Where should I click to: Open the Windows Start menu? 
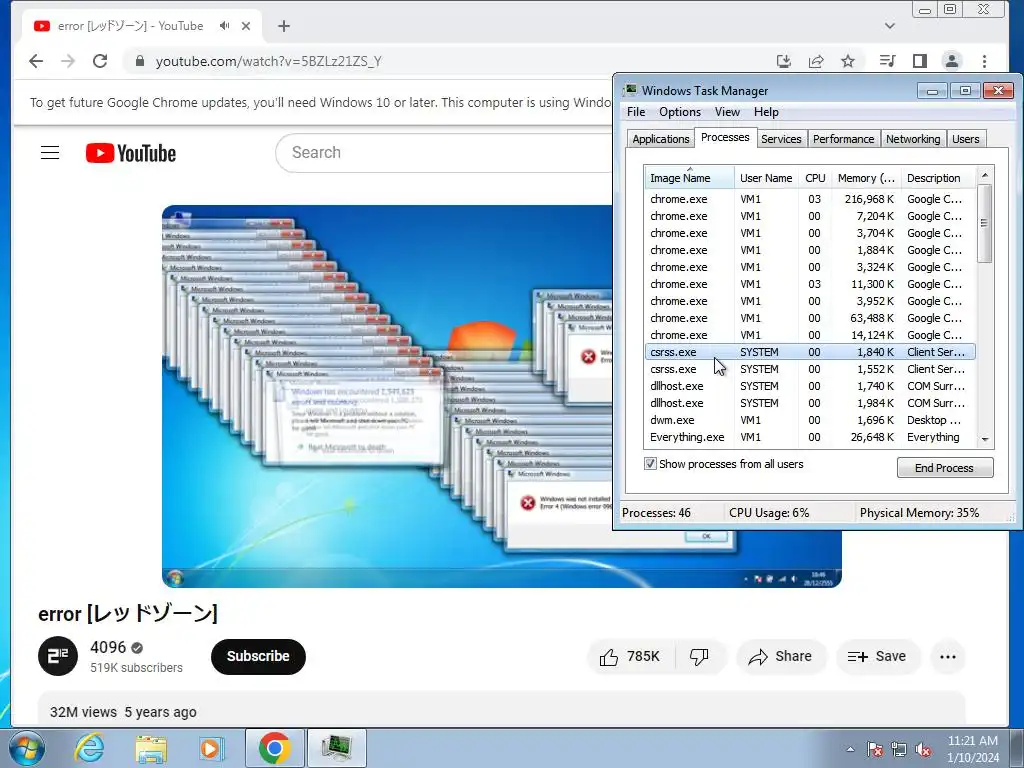tap(27, 748)
